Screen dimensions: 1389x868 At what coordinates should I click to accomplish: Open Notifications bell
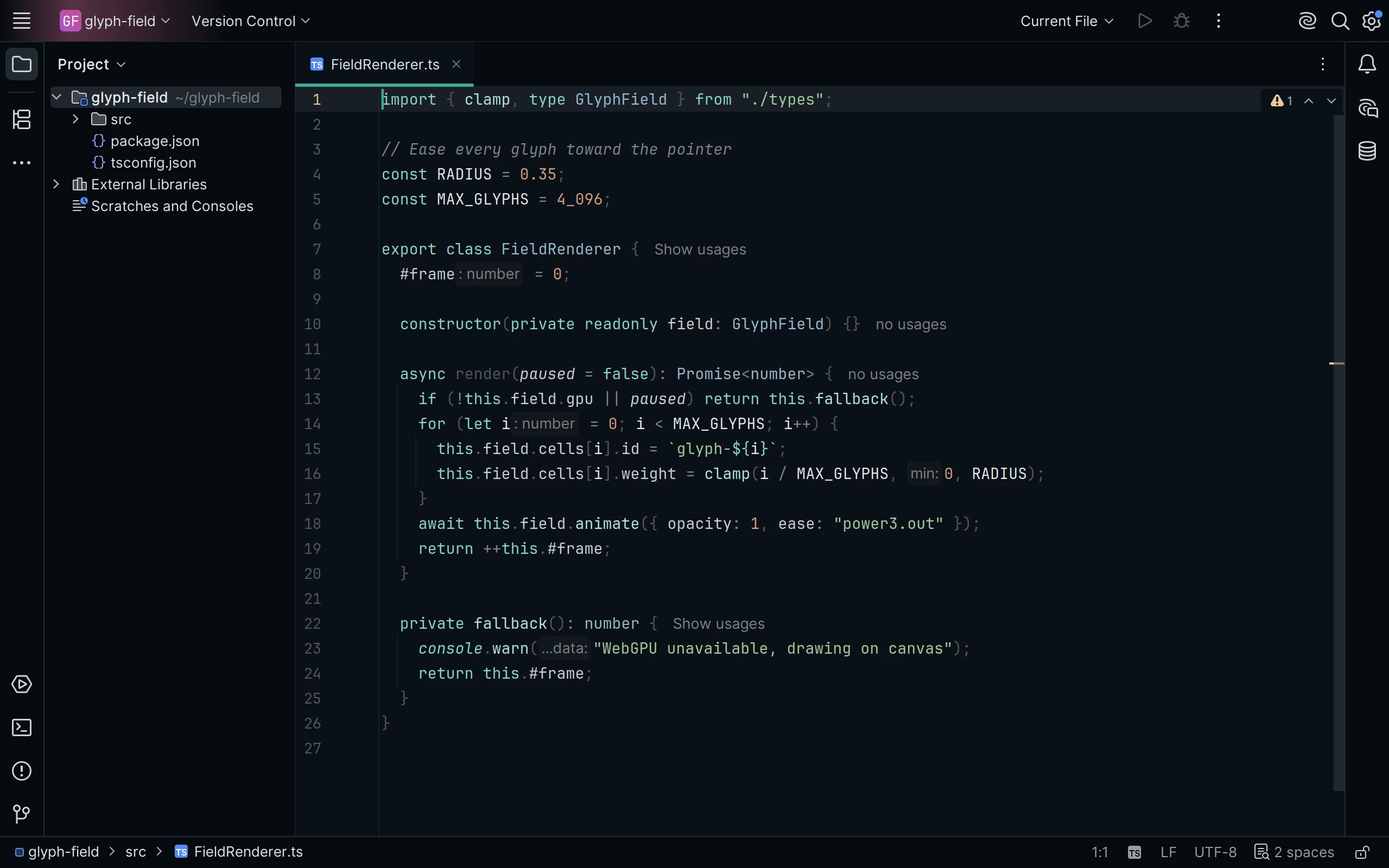[1367, 63]
